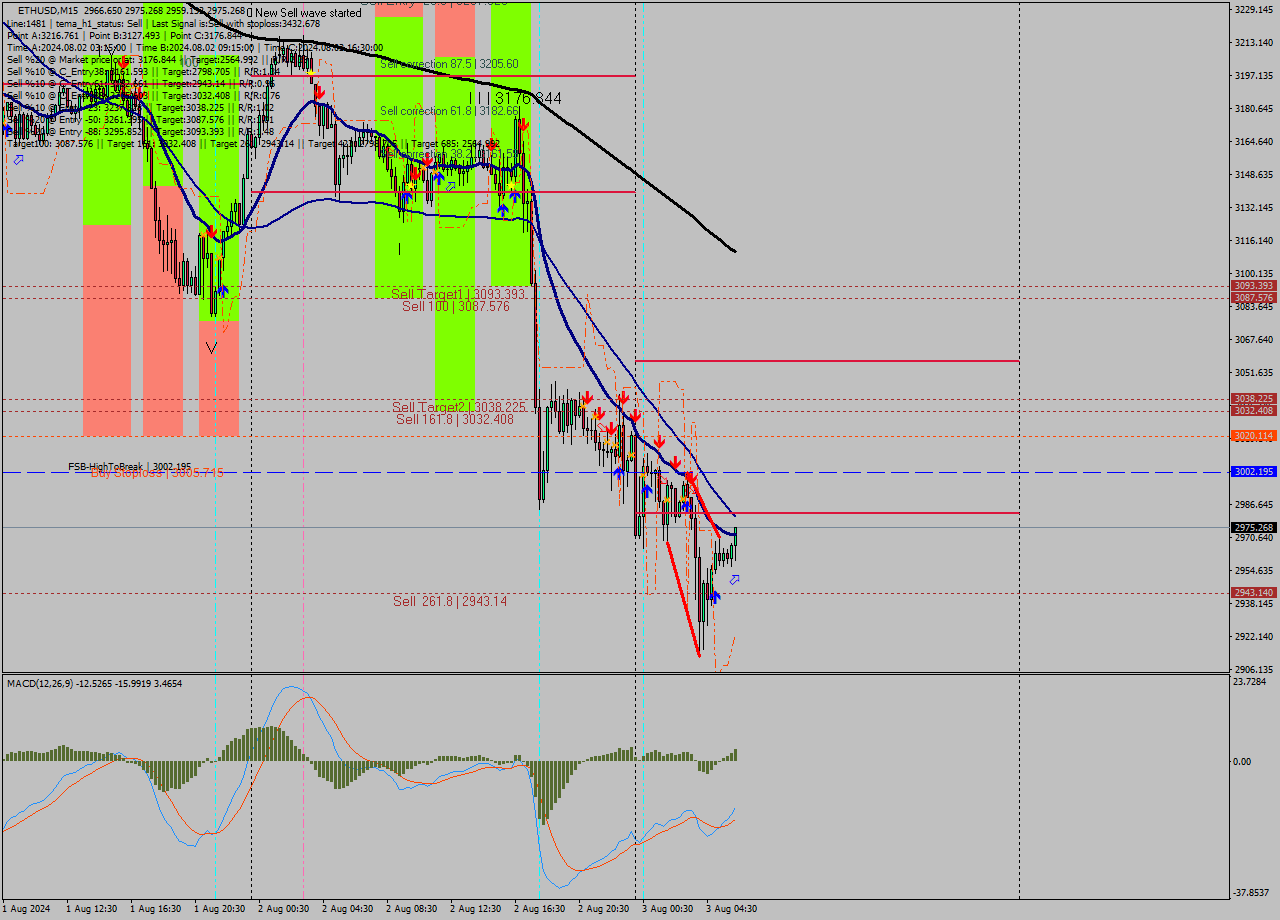Click the 2943.140 price tag on axis

[1253, 593]
